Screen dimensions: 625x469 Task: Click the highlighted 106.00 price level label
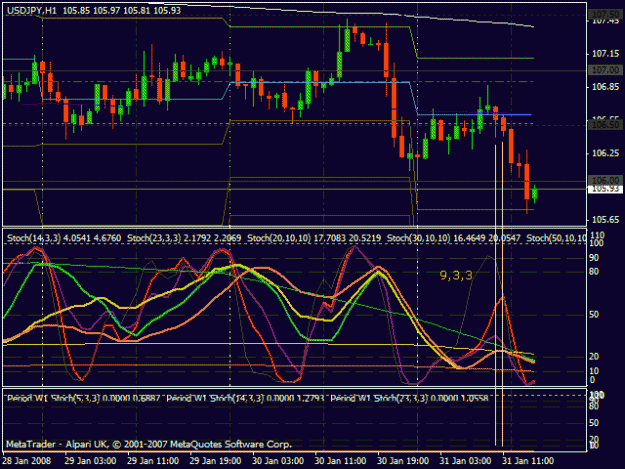tap(605, 180)
